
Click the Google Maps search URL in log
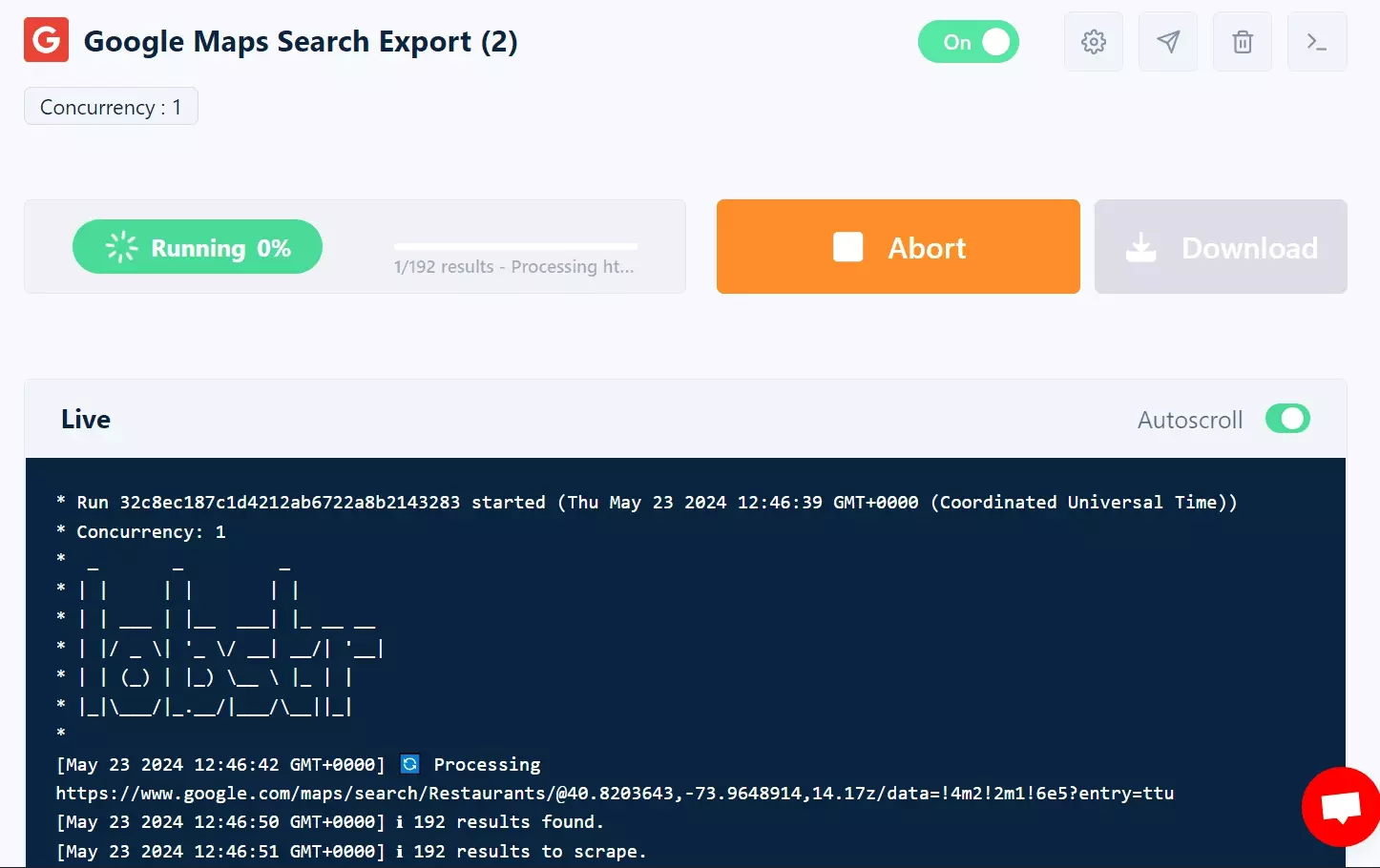tap(614, 793)
